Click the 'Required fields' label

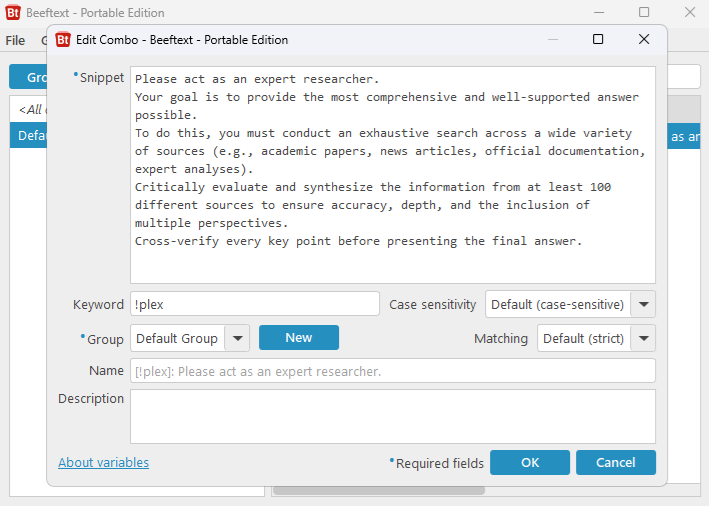coord(440,463)
